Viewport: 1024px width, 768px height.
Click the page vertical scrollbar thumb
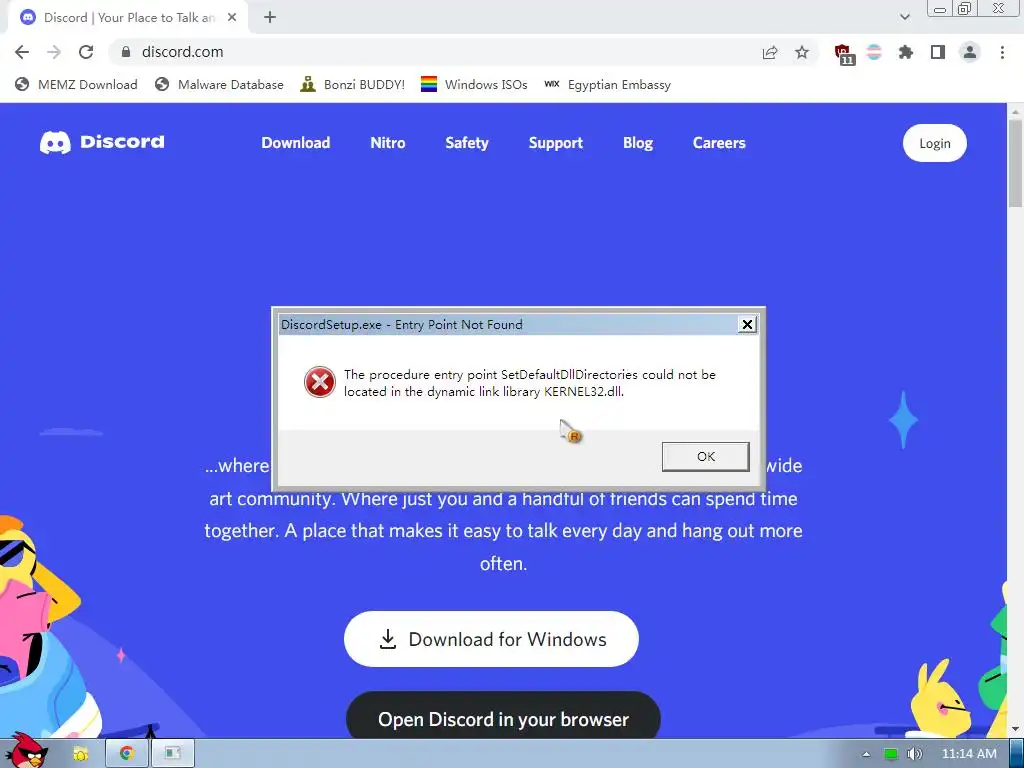[1015, 163]
